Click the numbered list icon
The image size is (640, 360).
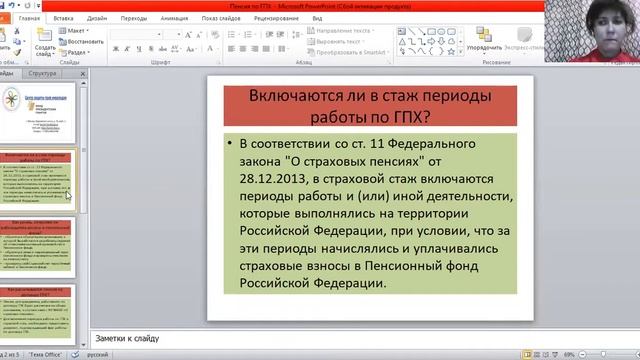[249, 35]
